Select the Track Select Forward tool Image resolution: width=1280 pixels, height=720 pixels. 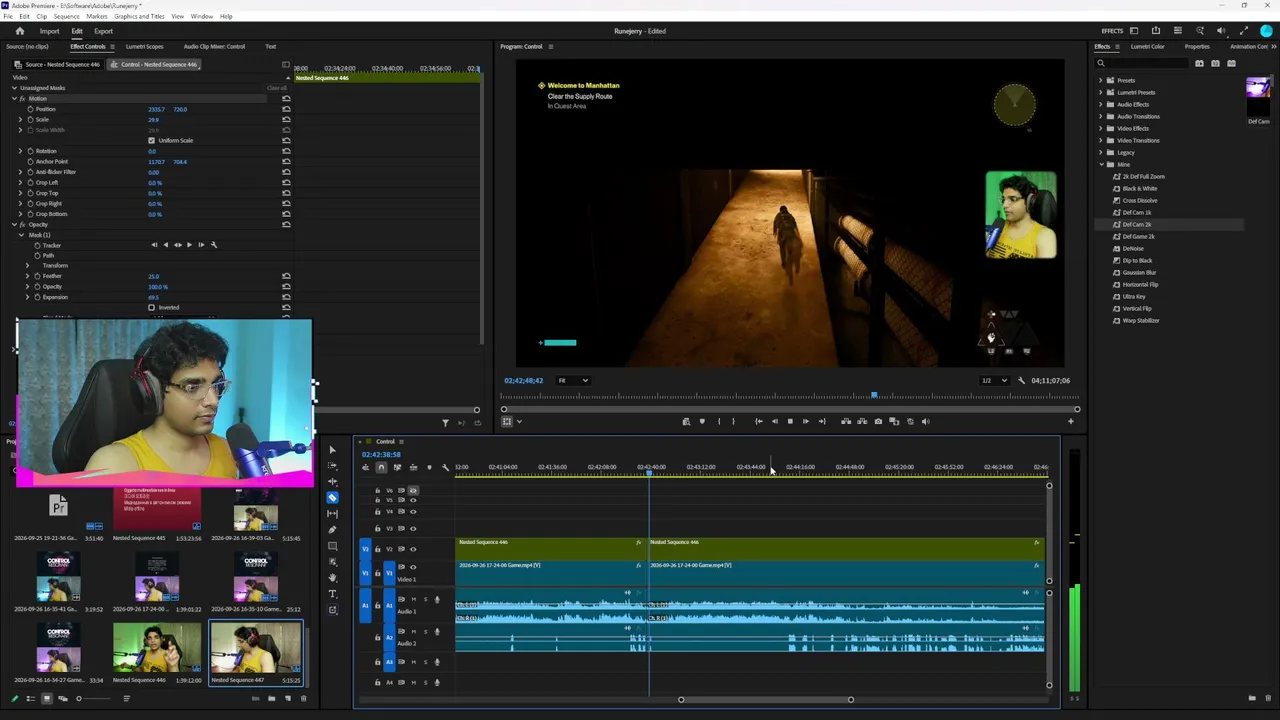click(333, 465)
